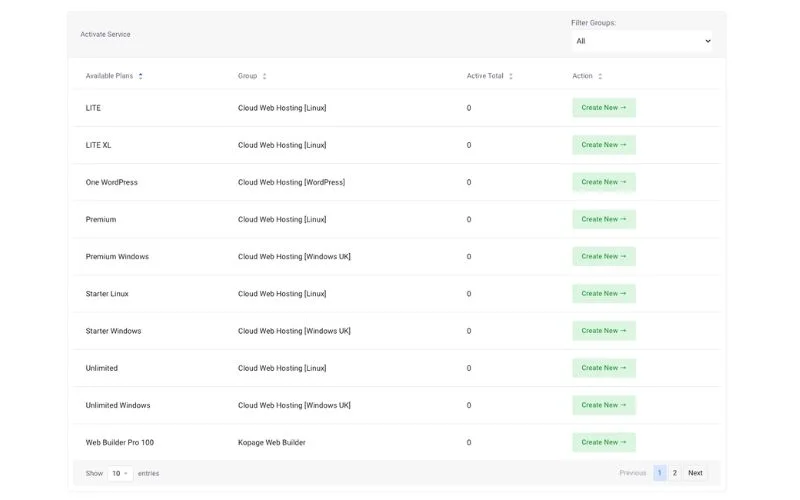Select the Premium Windows plan name
Viewport: 800px width, 500px height.
pyautogui.click(x=117, y=257)
